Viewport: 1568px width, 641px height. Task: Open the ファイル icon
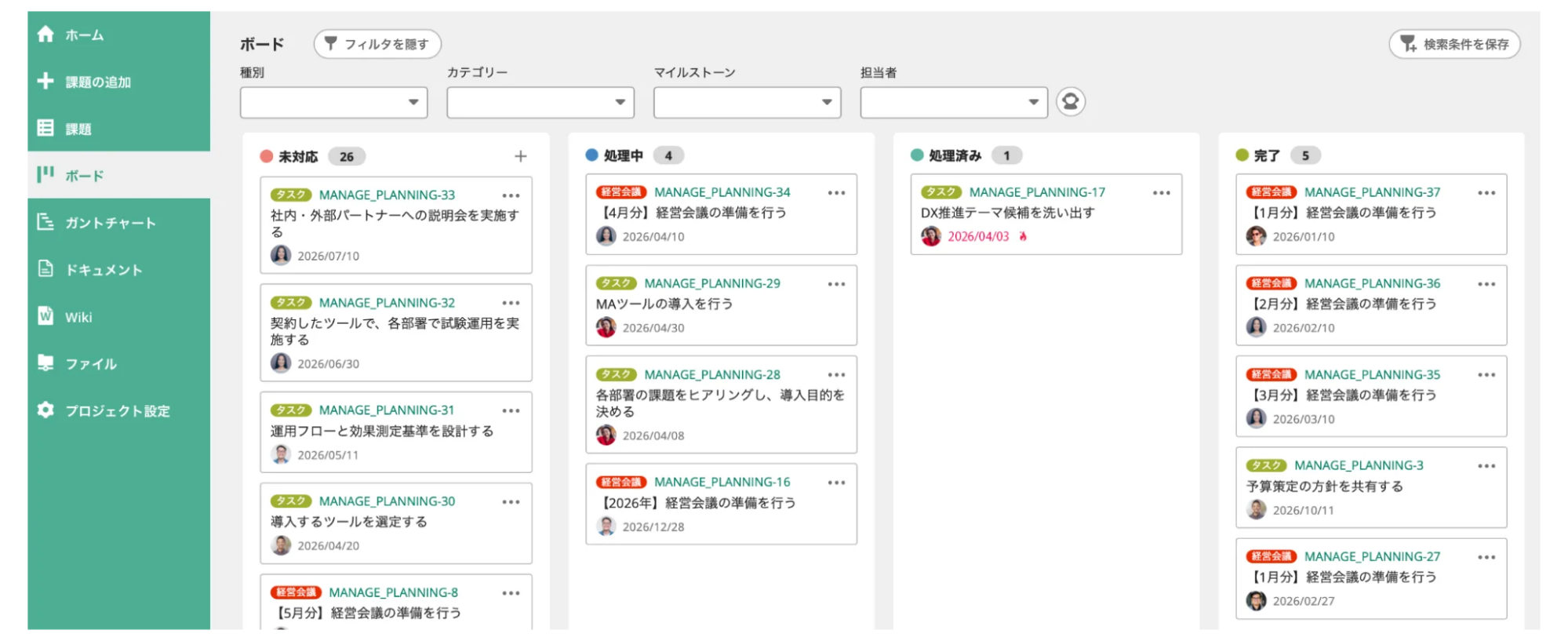click(45, 362)
